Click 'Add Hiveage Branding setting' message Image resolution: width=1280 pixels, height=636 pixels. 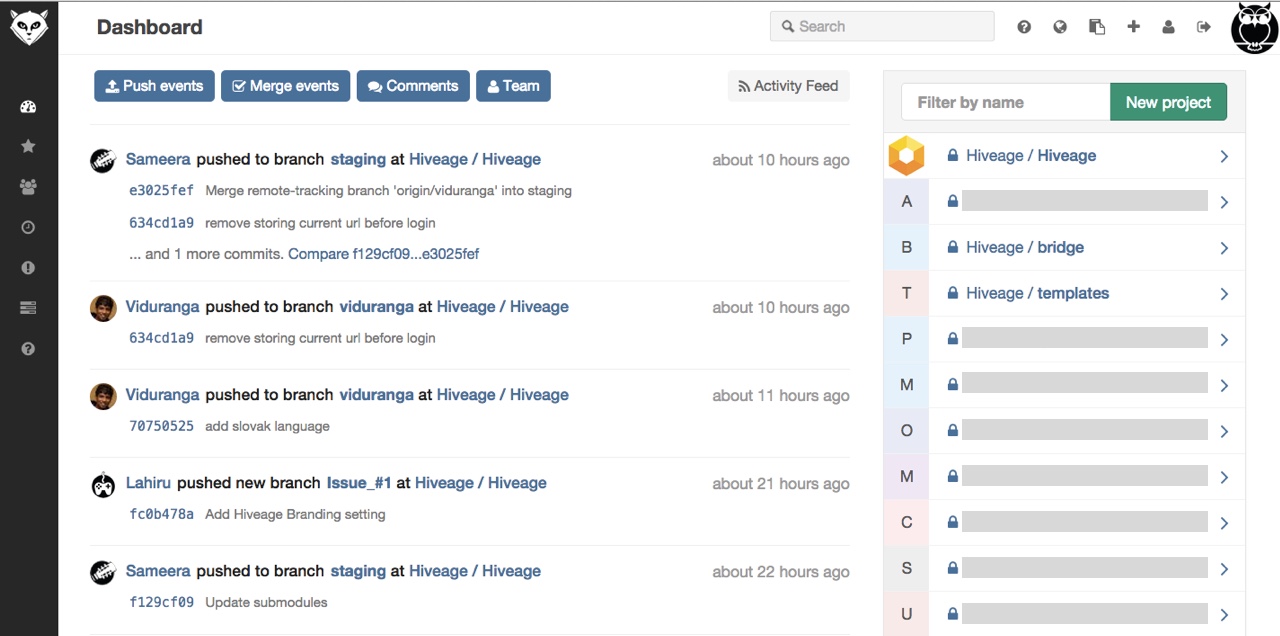coord(295,514)
